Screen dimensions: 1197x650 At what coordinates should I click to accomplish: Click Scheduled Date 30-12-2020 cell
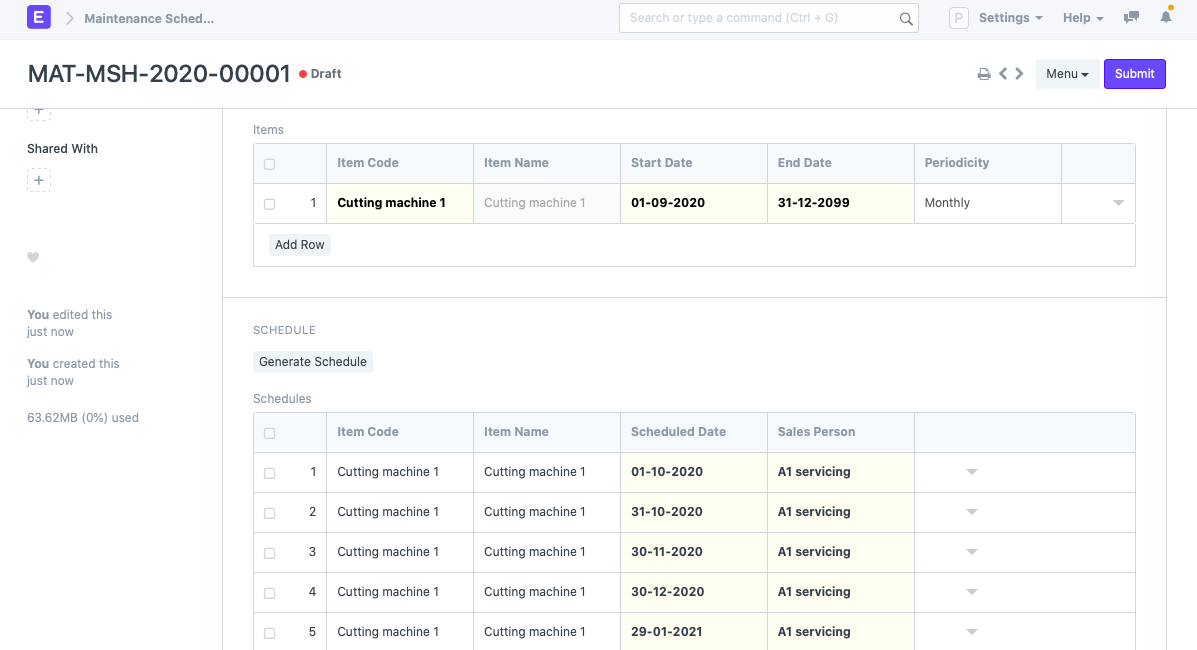[694, 592]
